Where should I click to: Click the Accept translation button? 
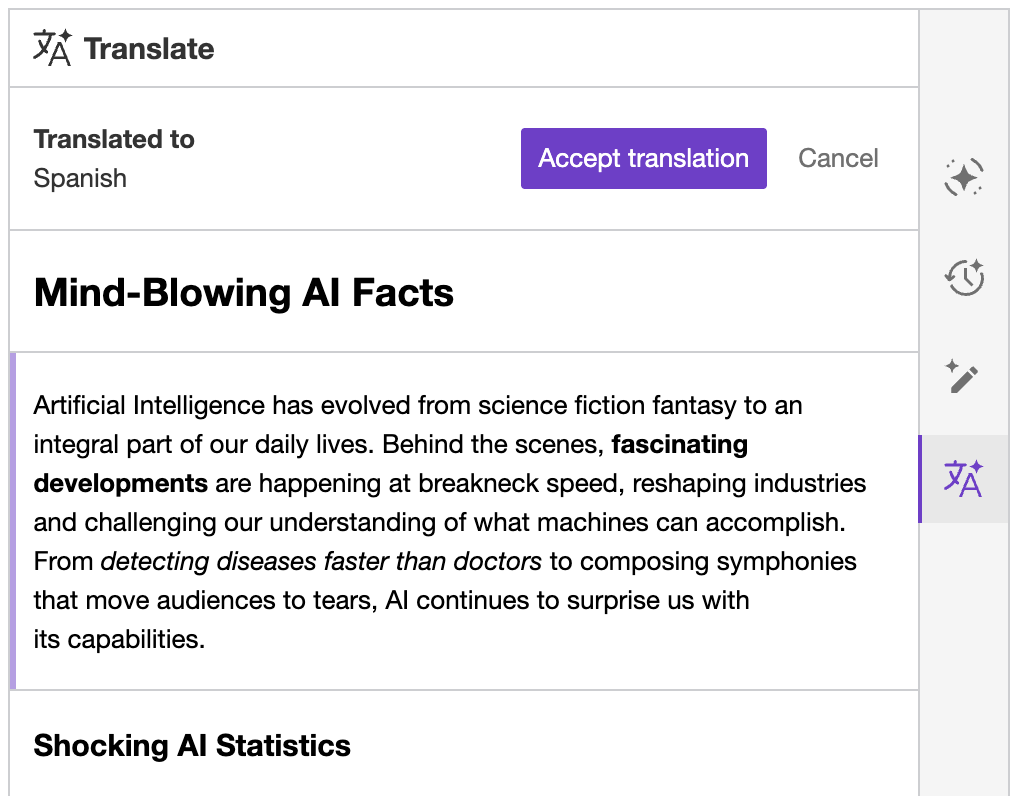[643, 158]
